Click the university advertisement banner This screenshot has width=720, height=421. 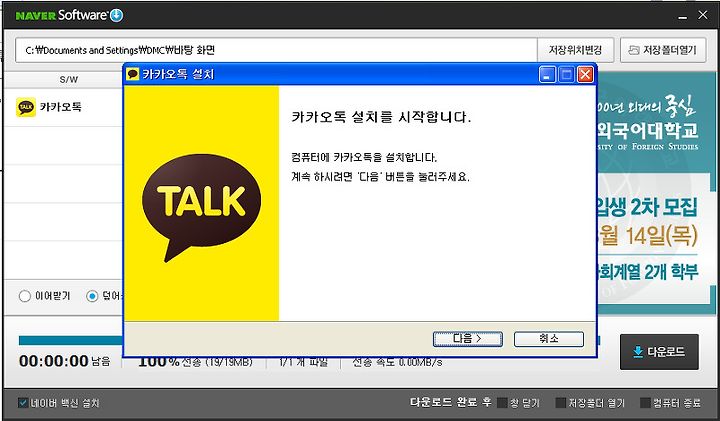click(657, 193)
